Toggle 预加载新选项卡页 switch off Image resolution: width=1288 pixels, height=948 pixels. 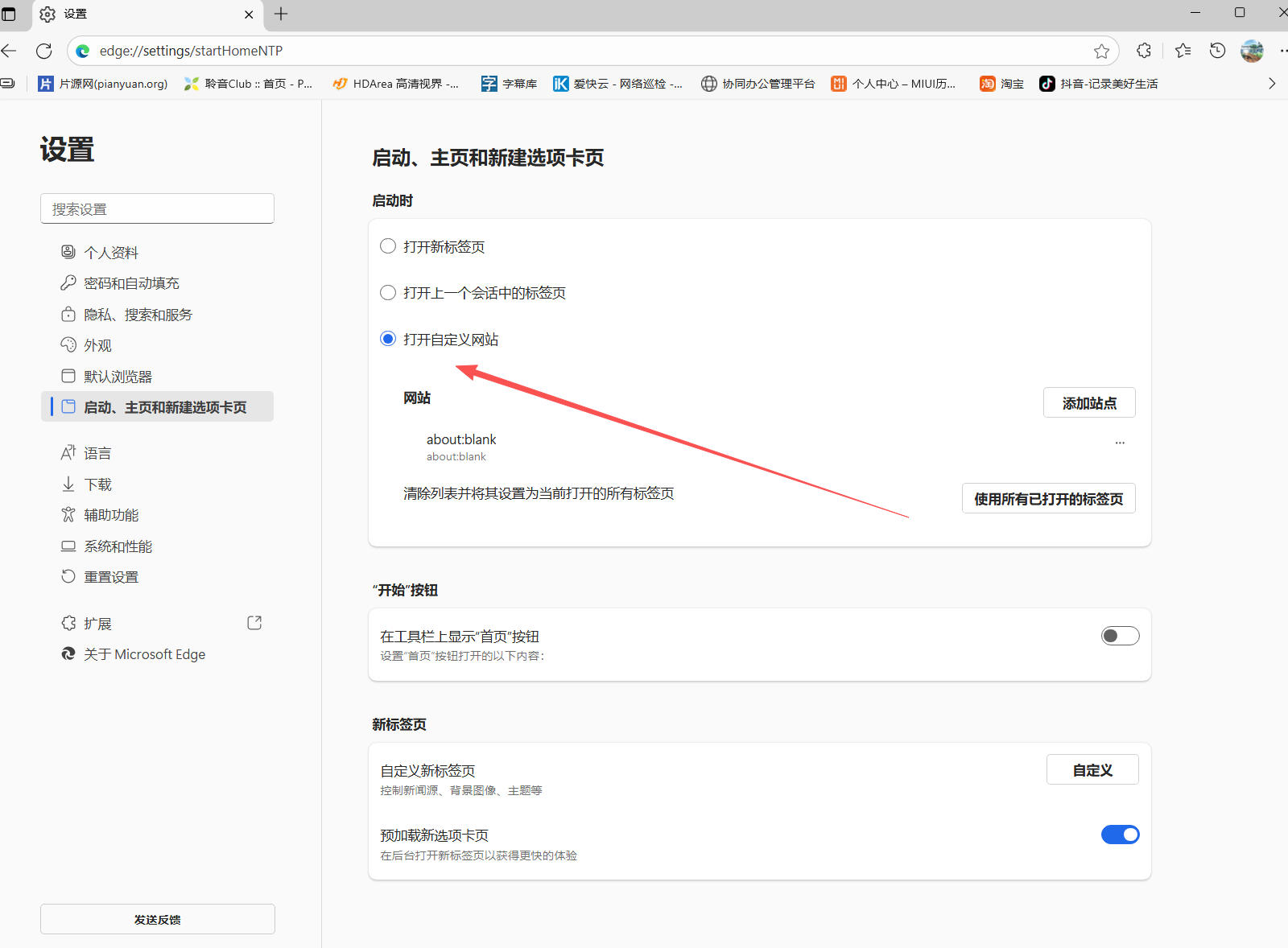click(1121, 835)
